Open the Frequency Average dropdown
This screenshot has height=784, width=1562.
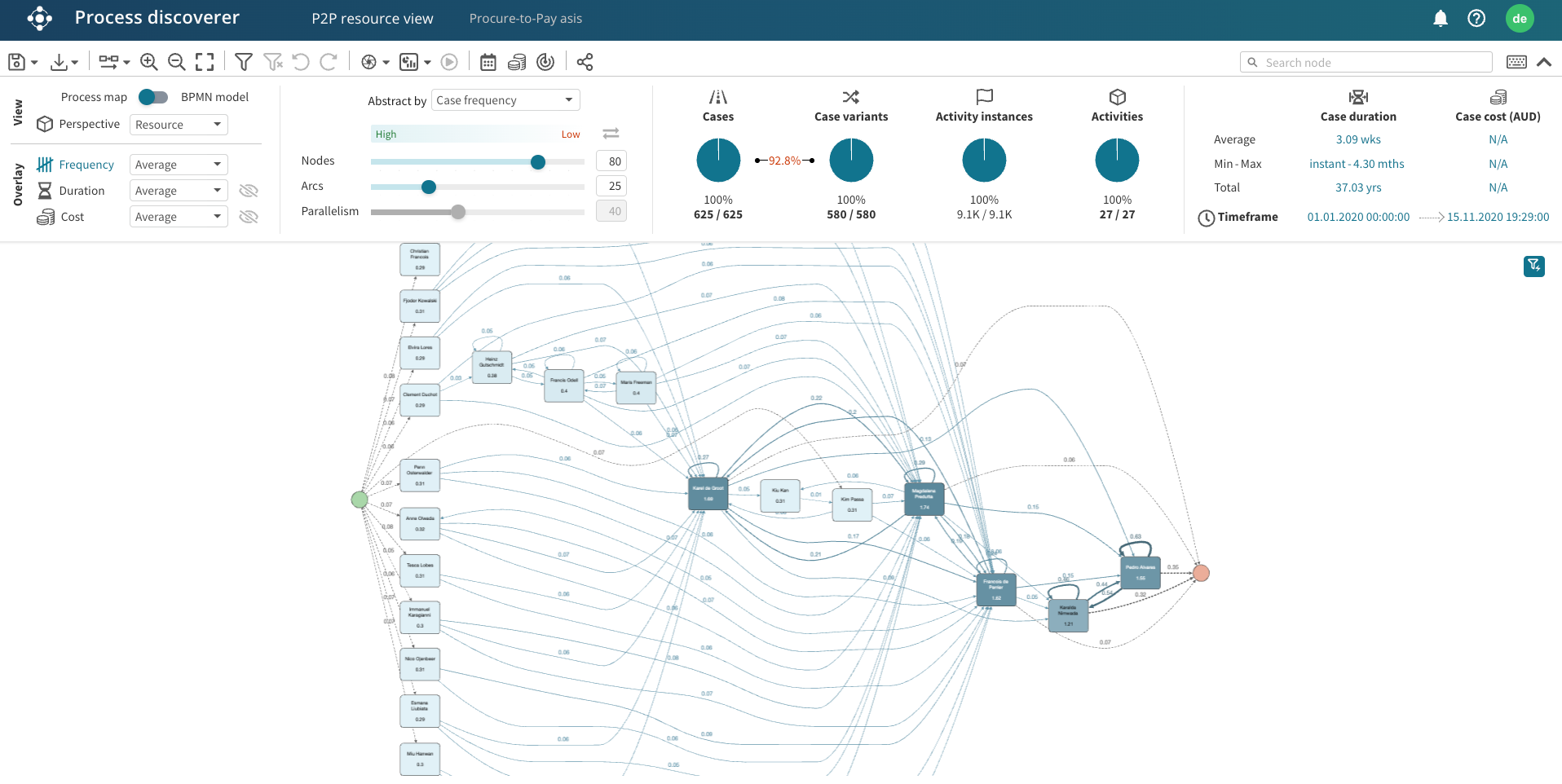pyautogui.click(x=179, y=165)
